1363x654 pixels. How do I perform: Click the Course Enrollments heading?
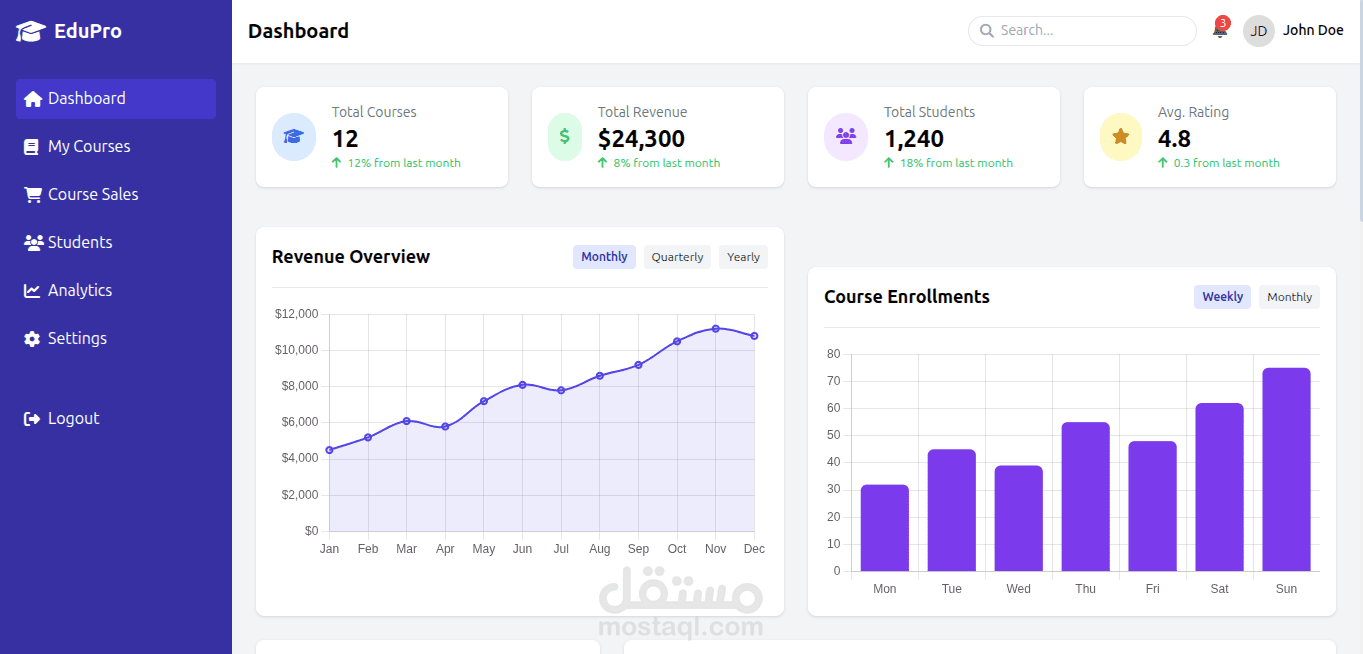pyautogui.click(x=907, y=297)
